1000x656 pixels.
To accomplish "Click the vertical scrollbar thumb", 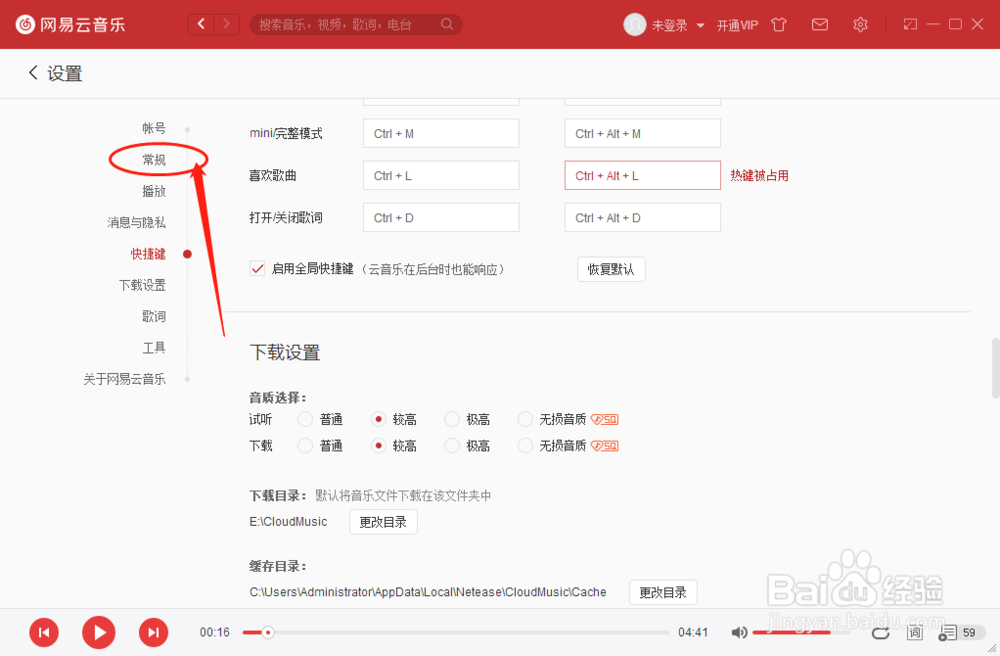I will (996, 368).
